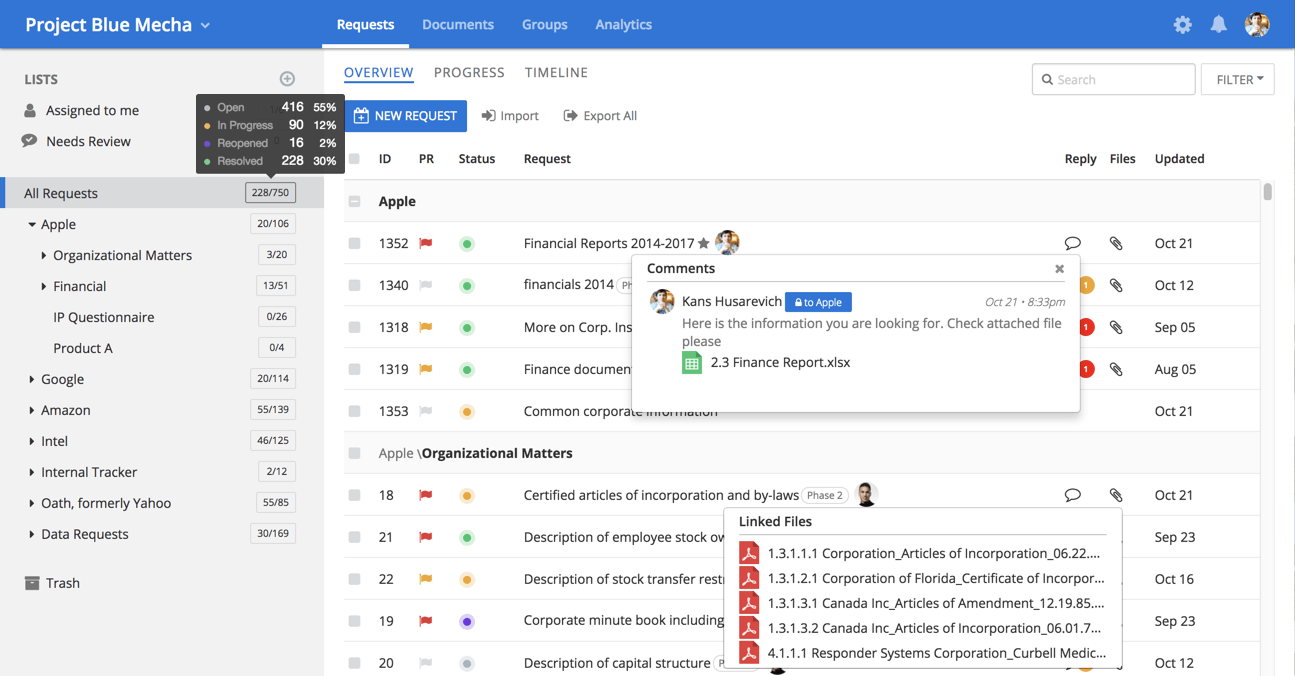1295x676 pixels.
Task: Open the settings gear in the top bar
Action: click(x=1182, y=24)
